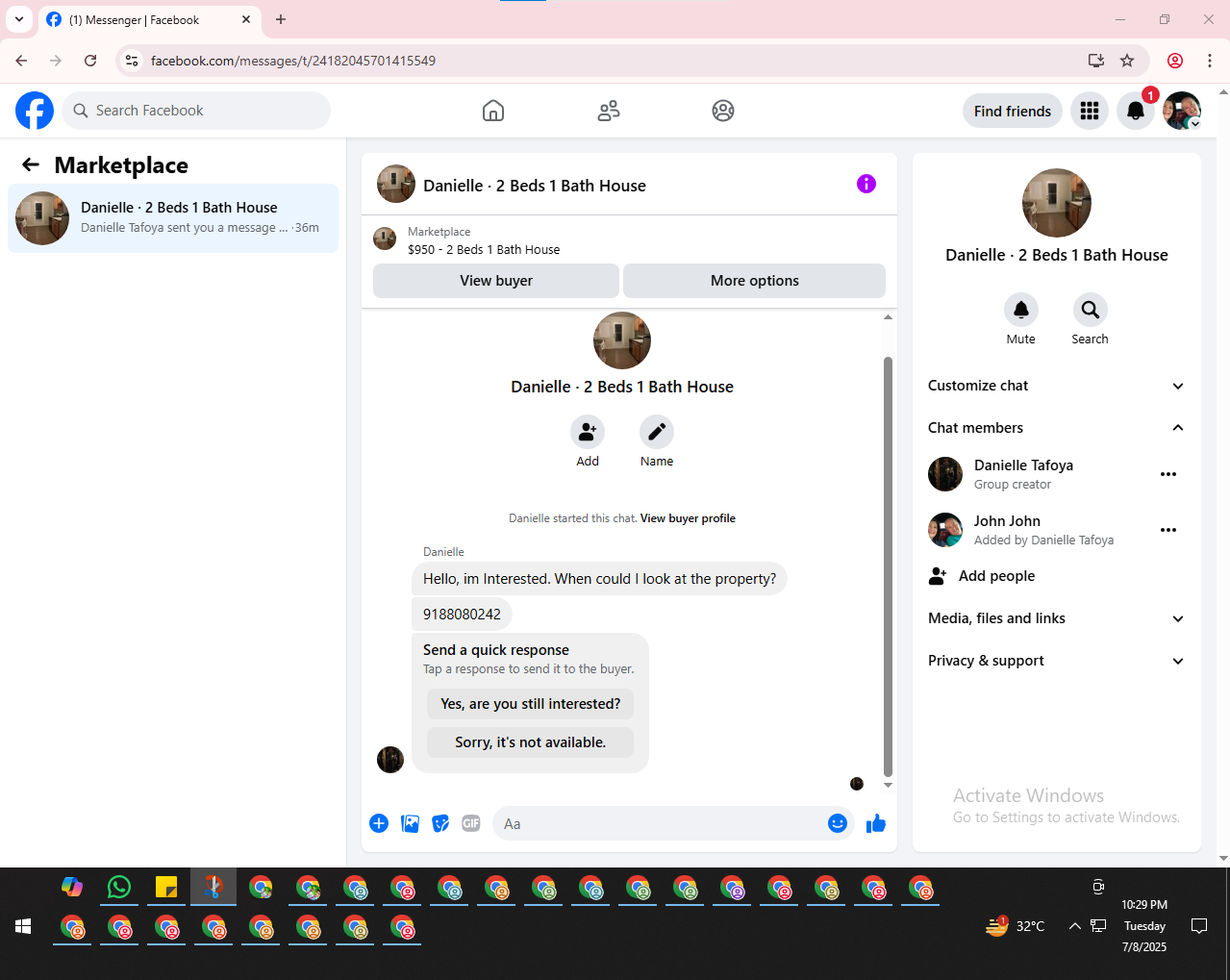Open the notifications bell in the header

[x=1136, y=111]
